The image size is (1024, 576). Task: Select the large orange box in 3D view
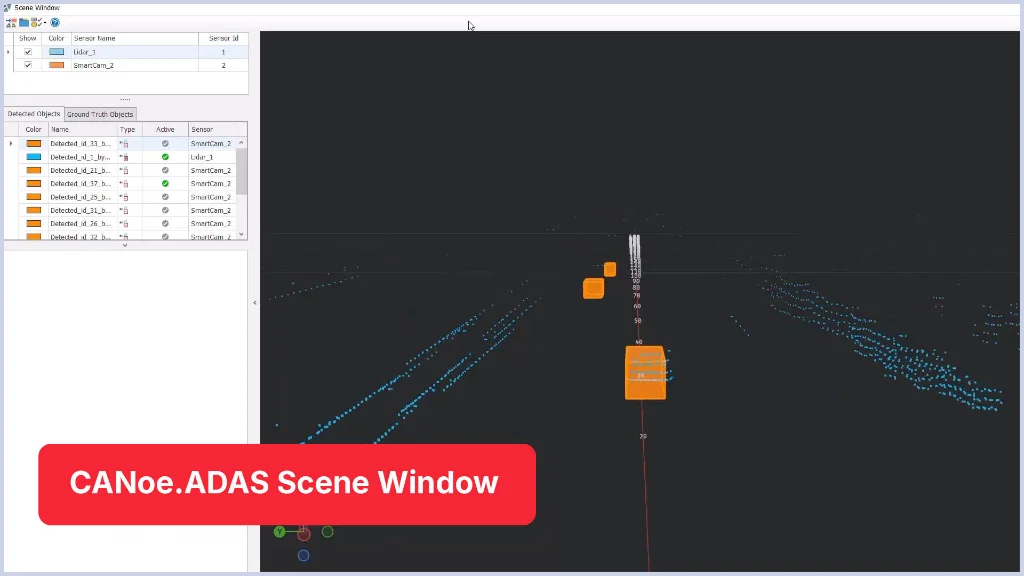coord(645,373)
